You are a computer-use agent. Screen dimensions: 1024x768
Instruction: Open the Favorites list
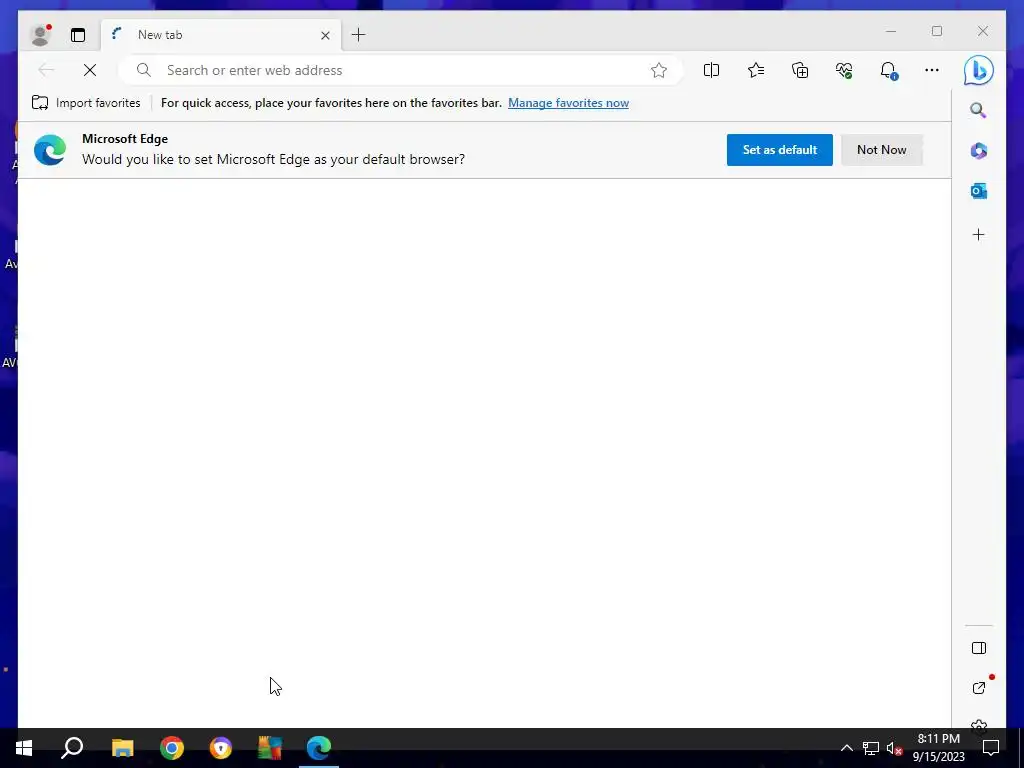point(756,70)
